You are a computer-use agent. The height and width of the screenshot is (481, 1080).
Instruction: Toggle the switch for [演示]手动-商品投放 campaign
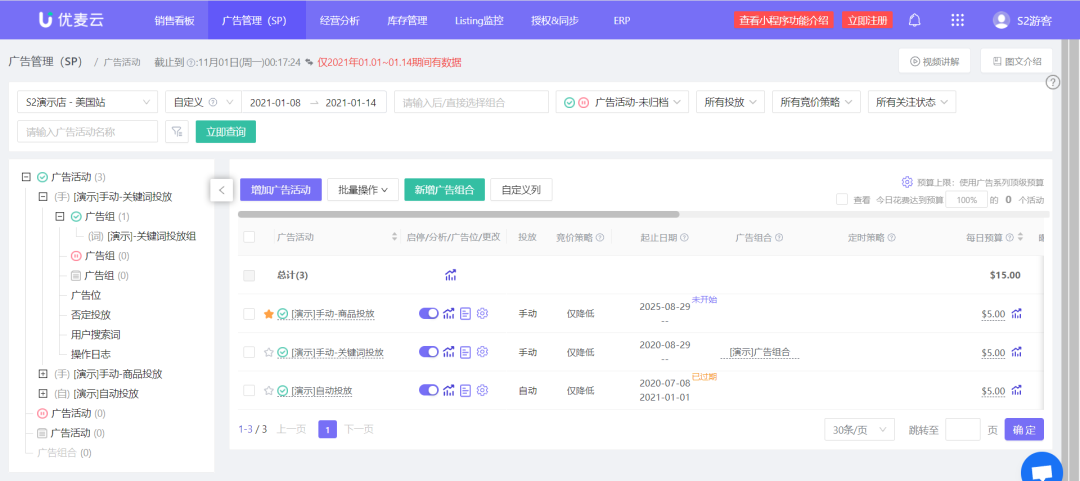click(428, 313)
